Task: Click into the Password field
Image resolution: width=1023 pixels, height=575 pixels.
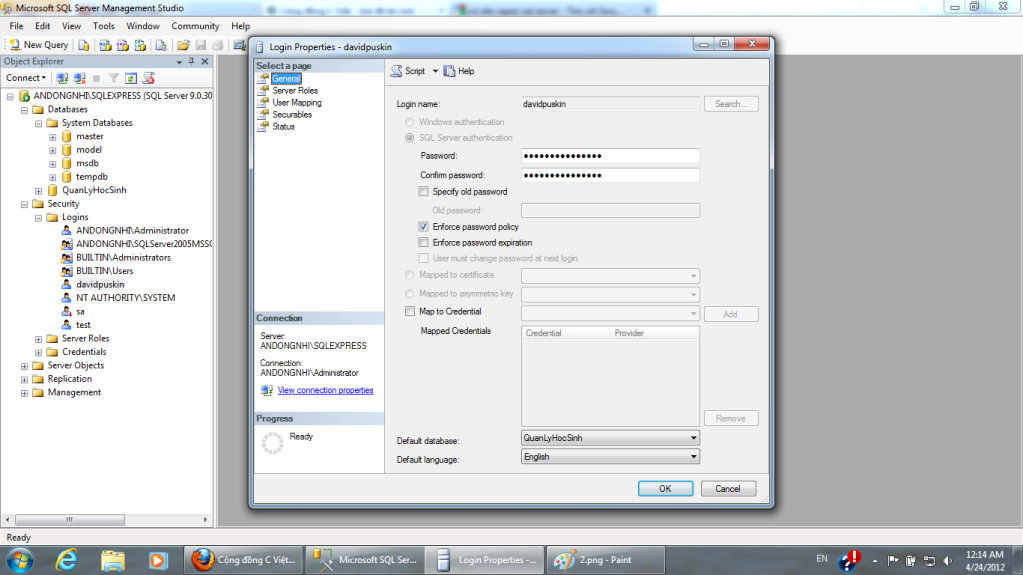Action: pos(610,156)
